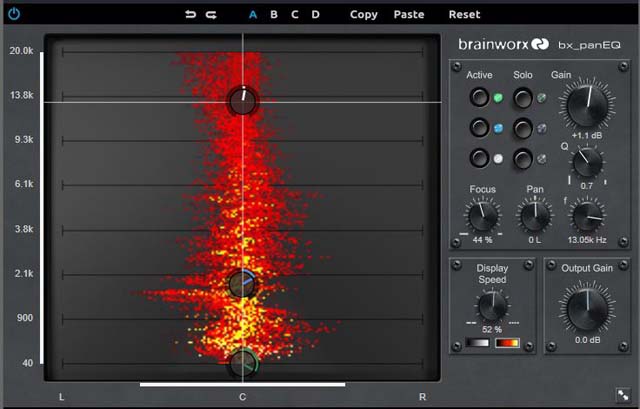Pick the grayscale display color swatch
Viewport: 640px width, 409px height.
(x=477, y=343)
